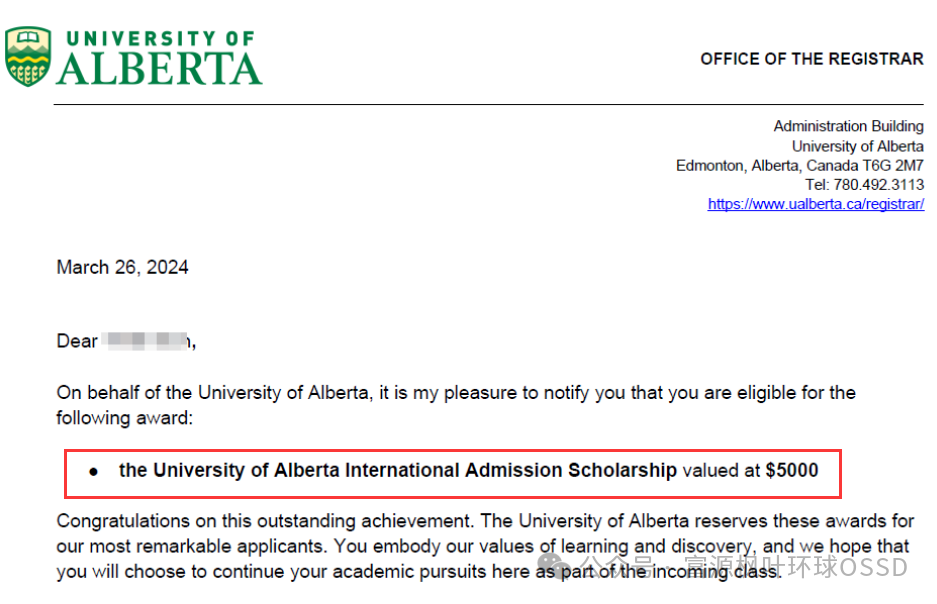Click the Edmonton, Alberta, Canada address line
This screenshot has height=604, width=937.
(799, 165)
